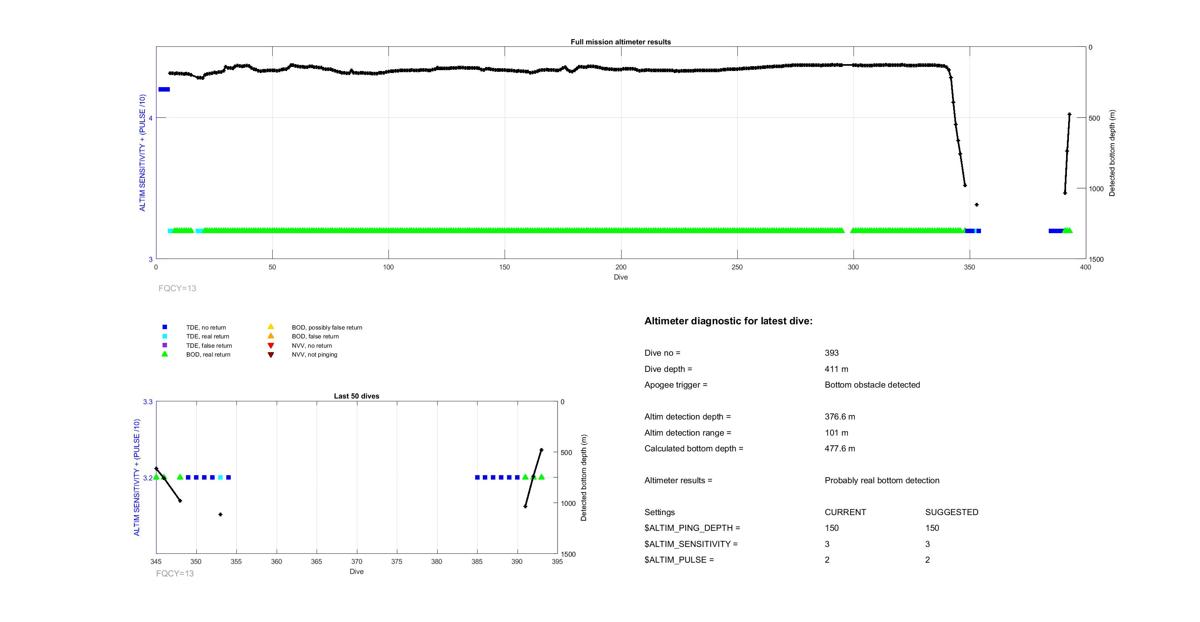This screenshot has width=1200, height=622.
Task: Click the dive depth value '411 m'
Action: (837, 369)
